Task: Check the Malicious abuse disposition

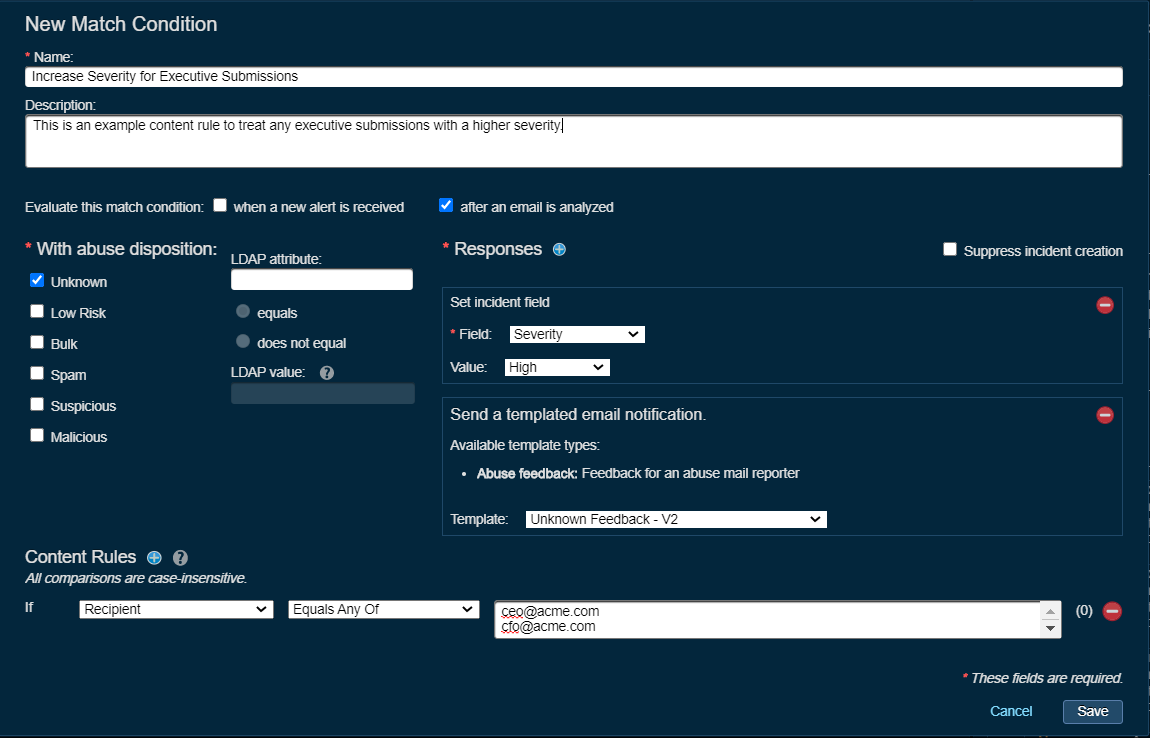Action: coord(37,436)
